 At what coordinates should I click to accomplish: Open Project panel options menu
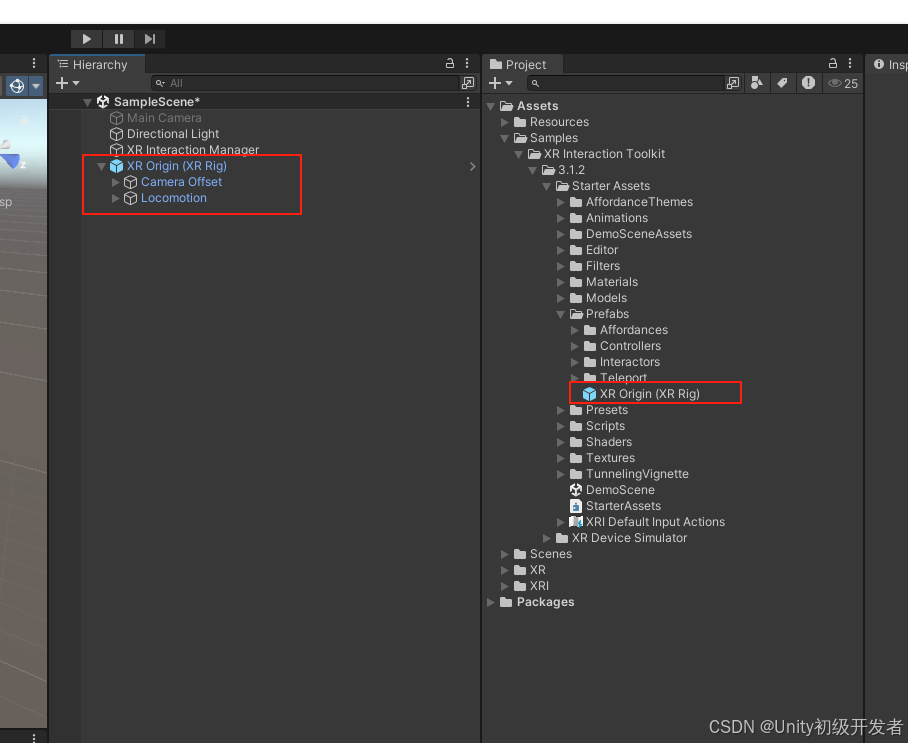pyautogui.click(x=850, y=64)
